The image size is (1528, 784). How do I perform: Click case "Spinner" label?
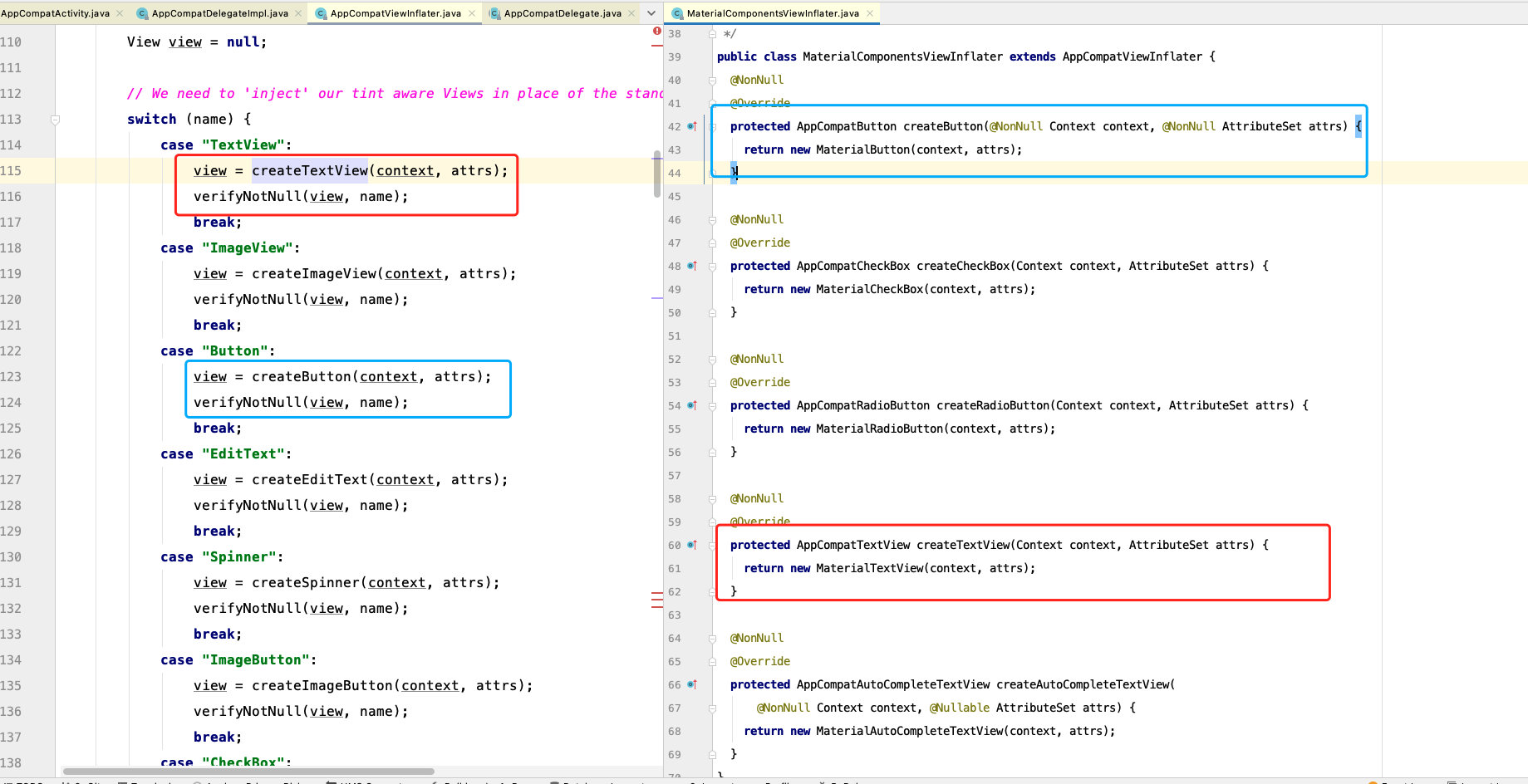click(221, 556)
